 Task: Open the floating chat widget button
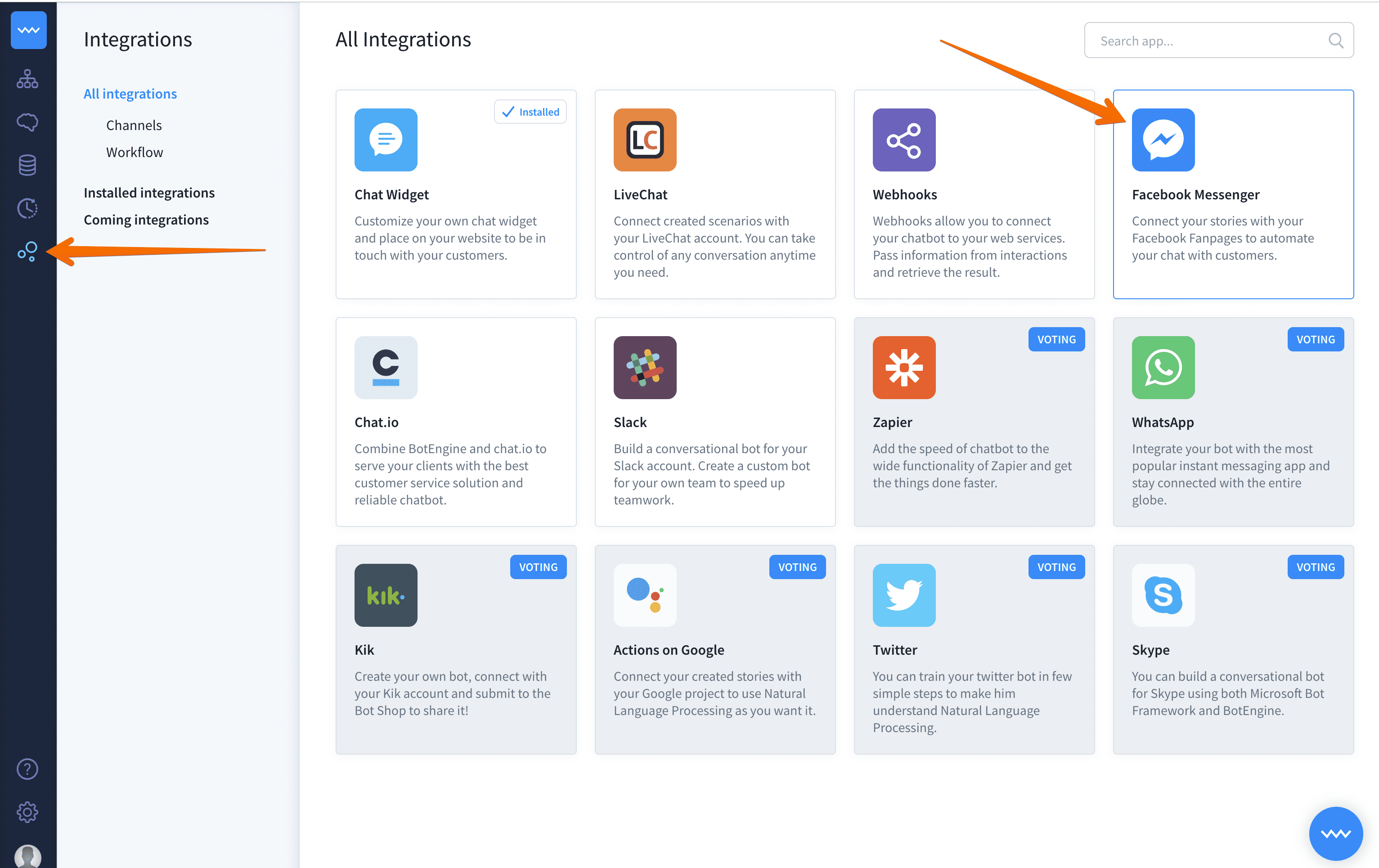point(1335,834)
